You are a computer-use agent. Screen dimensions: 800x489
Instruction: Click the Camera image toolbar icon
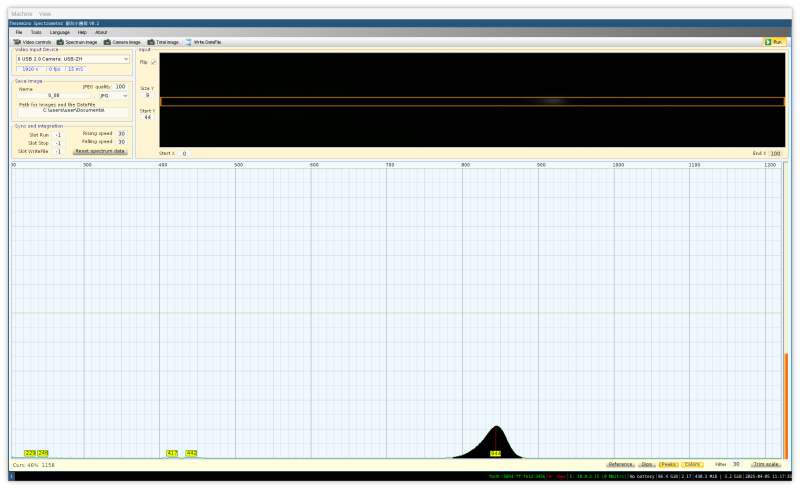tap(123, 42)
